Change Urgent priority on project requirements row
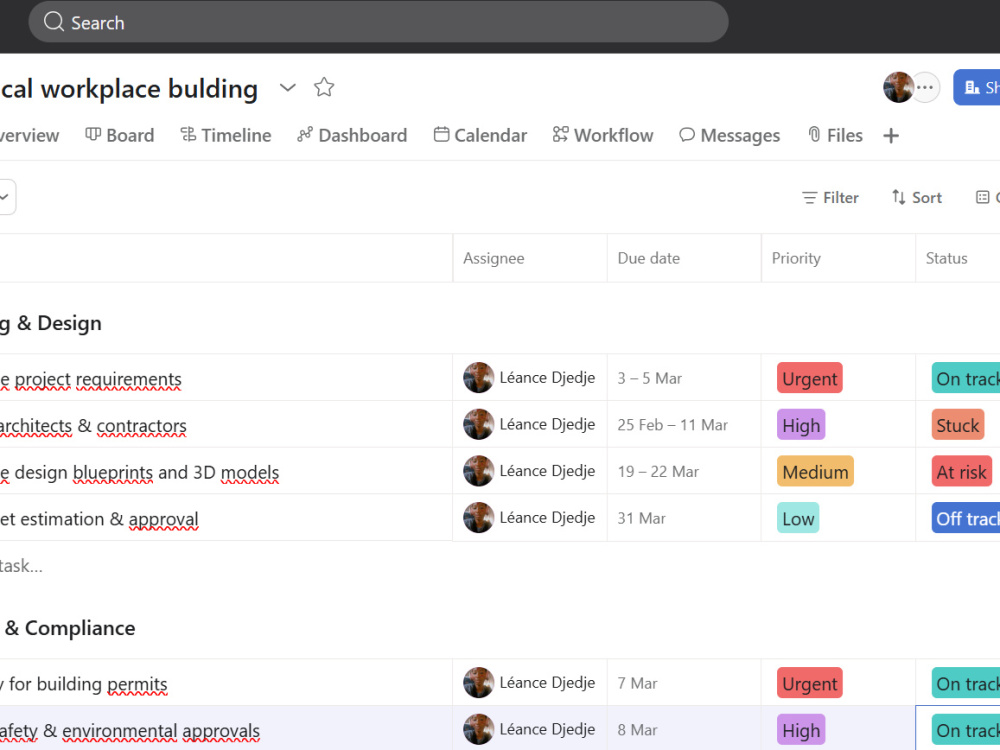This screenshot has width=1000, height=750. (x=809, y=378)
